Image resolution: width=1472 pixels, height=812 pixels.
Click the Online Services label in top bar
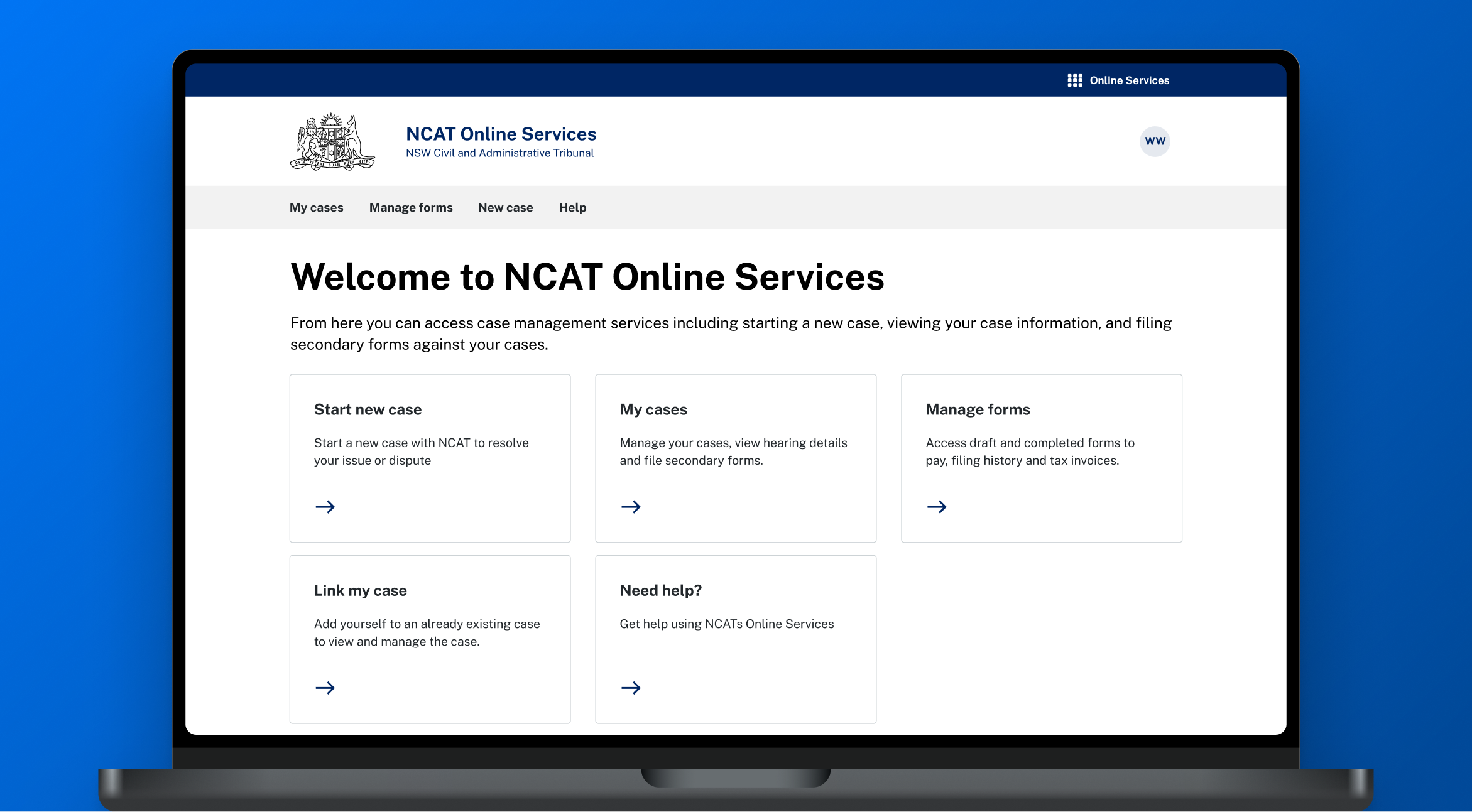tap(1129, 80)
